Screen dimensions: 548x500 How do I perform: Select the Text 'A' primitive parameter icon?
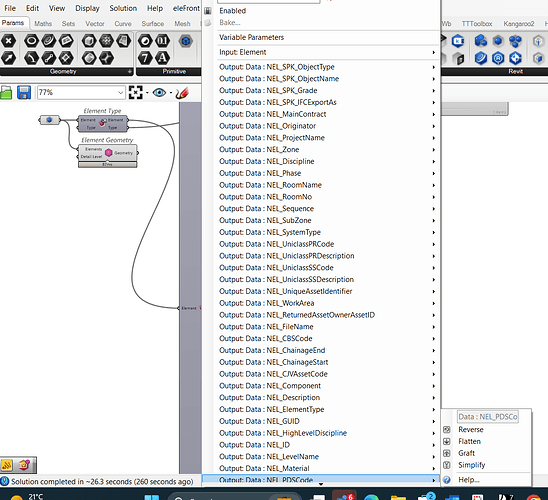pos(162,58)
